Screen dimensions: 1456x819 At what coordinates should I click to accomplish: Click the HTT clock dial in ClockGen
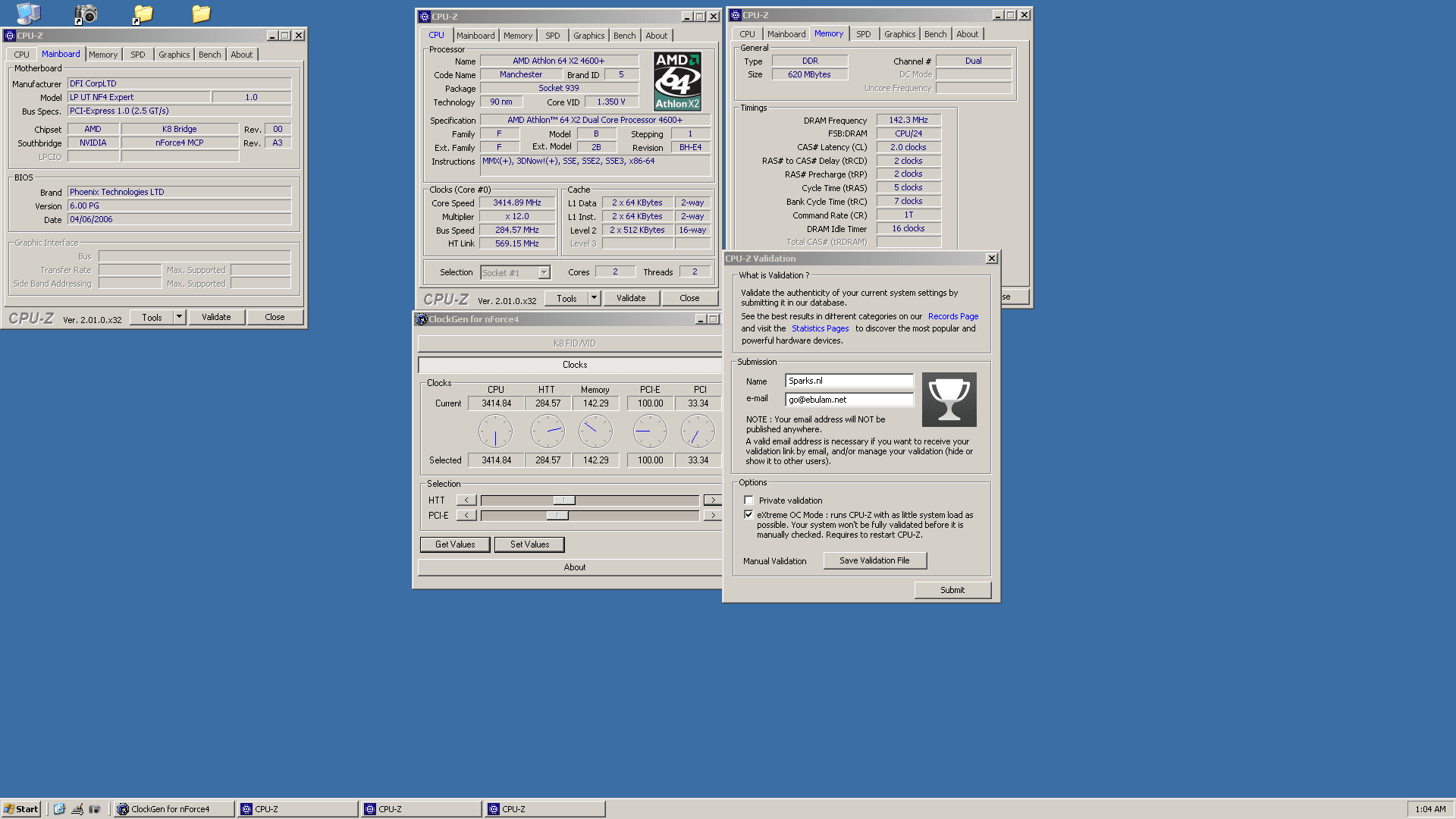coord(548,431)
